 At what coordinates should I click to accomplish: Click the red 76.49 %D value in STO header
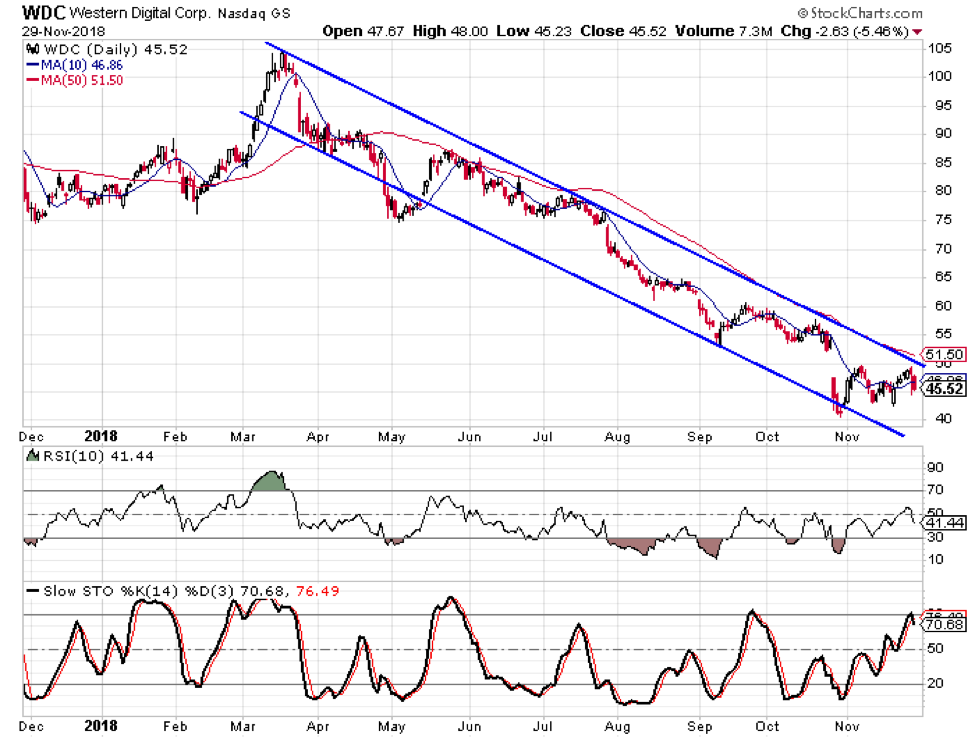click(317, 591)
